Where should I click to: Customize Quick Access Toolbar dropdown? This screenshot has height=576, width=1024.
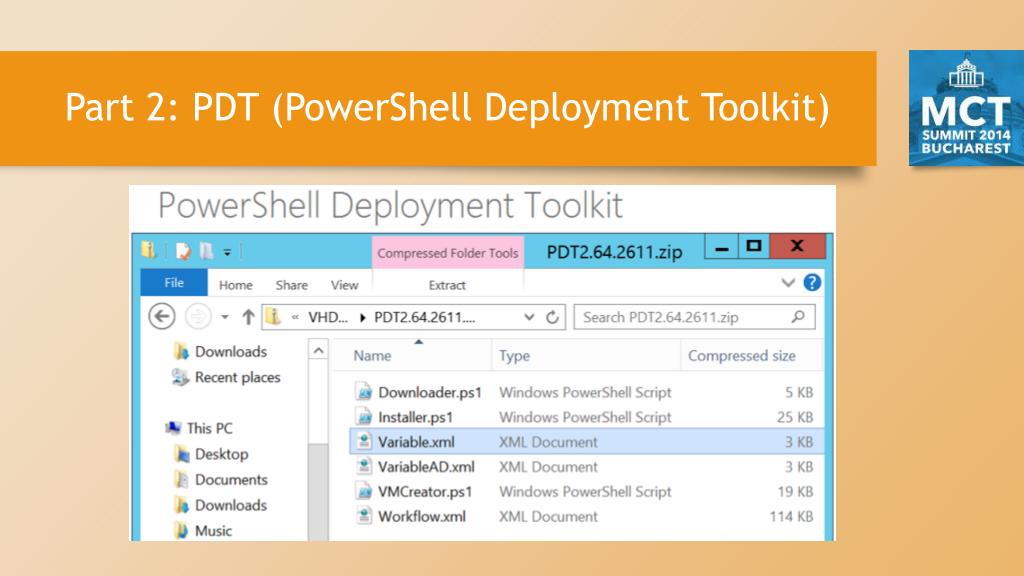(227, 252)
